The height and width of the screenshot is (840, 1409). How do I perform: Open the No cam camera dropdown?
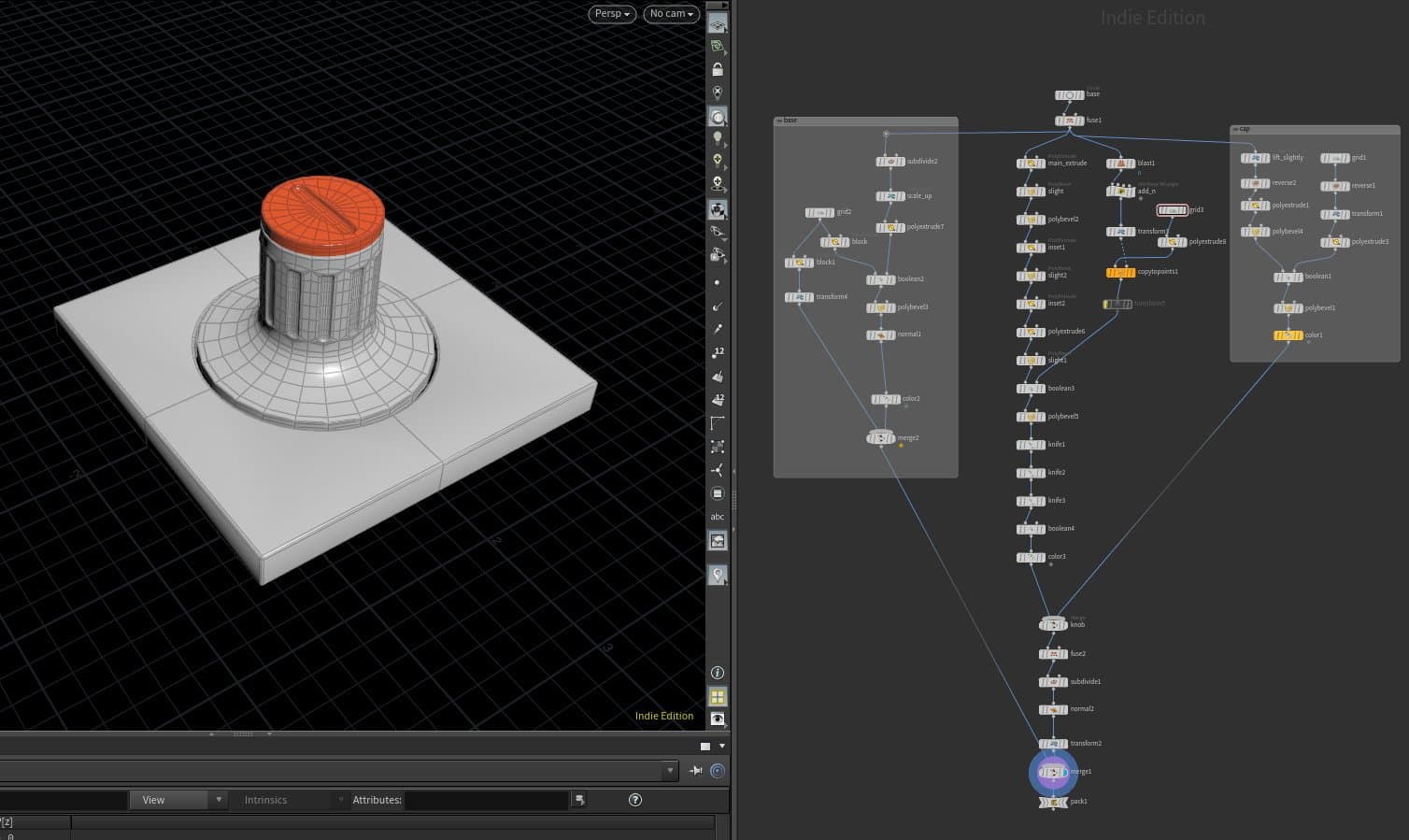[671, 14]
